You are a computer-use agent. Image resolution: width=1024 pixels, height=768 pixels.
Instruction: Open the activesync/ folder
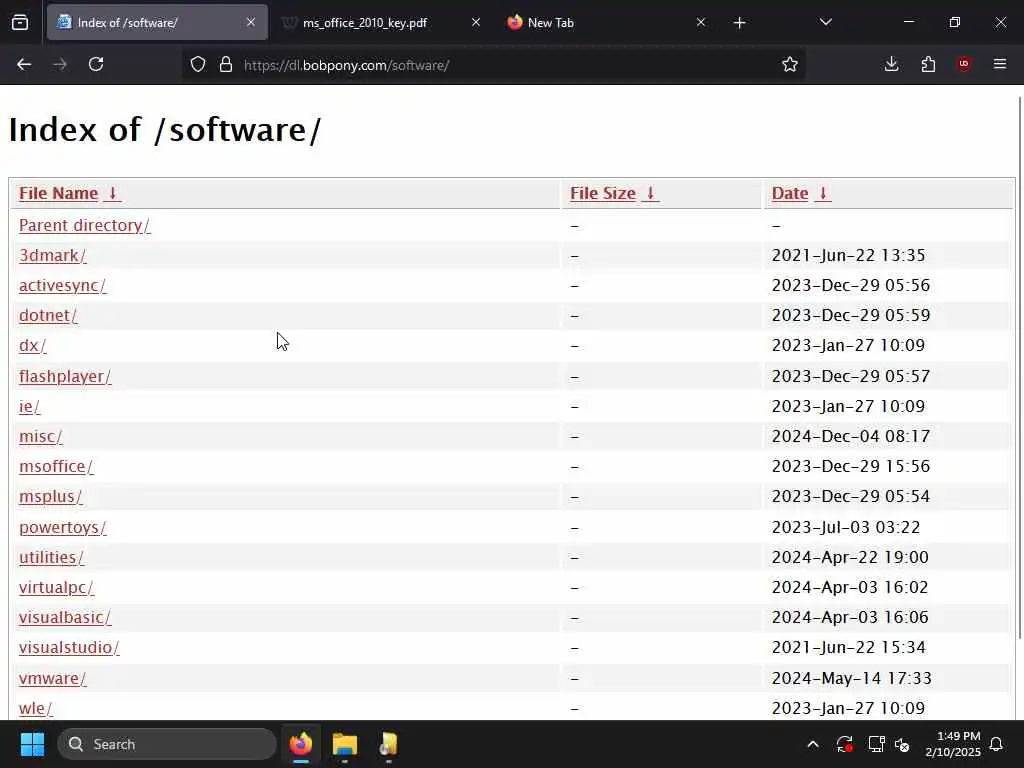point(63,285)
